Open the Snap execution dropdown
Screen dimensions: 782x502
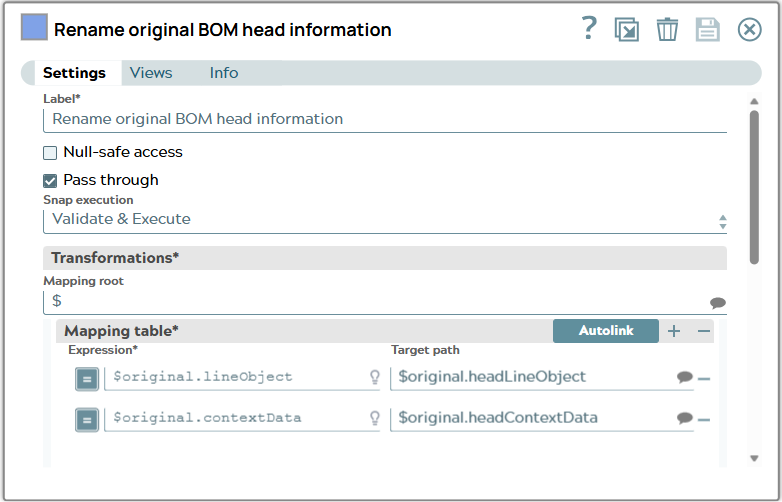[x=385, y=220]
